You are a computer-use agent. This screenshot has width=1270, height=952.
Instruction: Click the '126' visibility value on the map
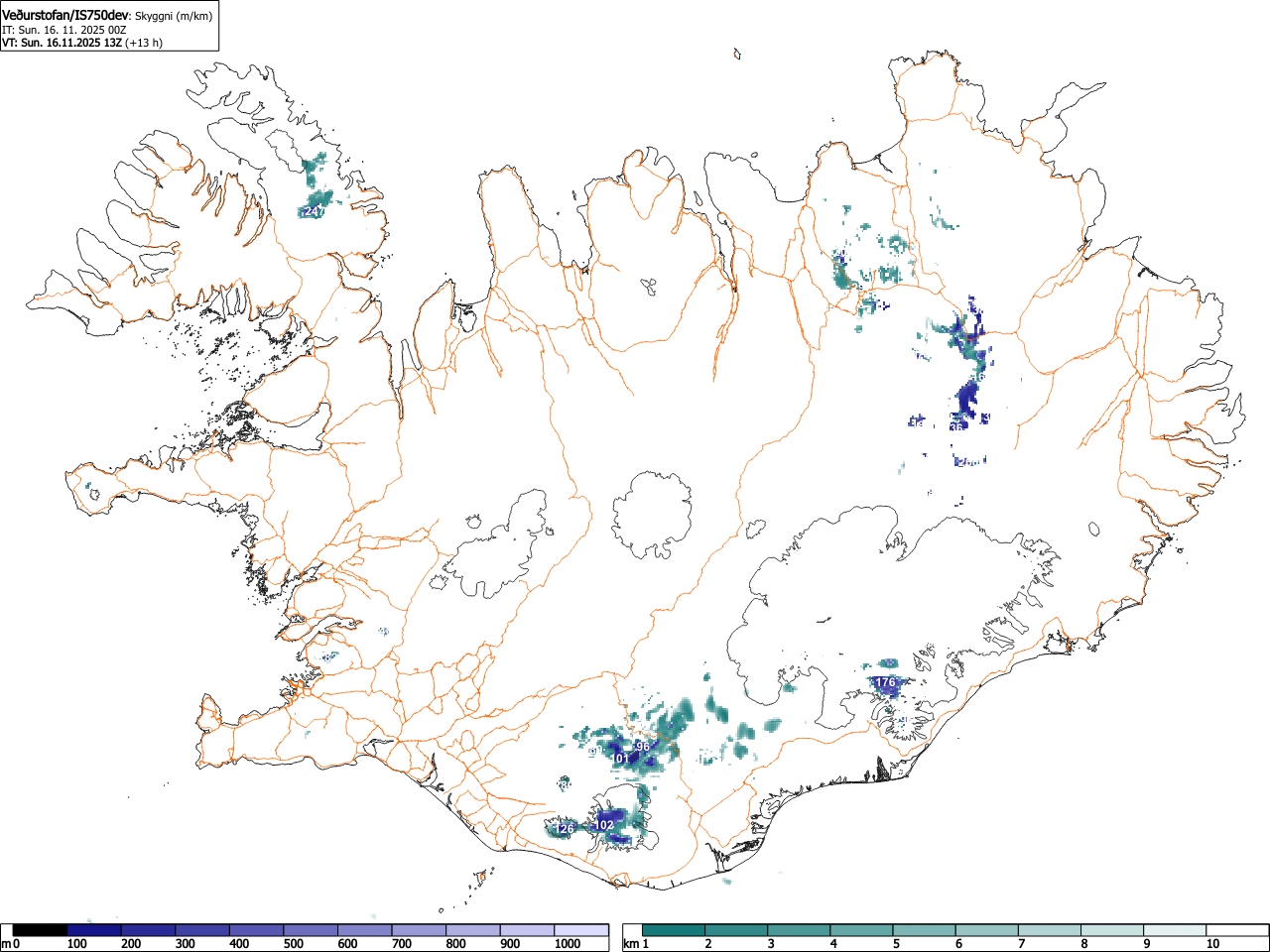point(565,829)
